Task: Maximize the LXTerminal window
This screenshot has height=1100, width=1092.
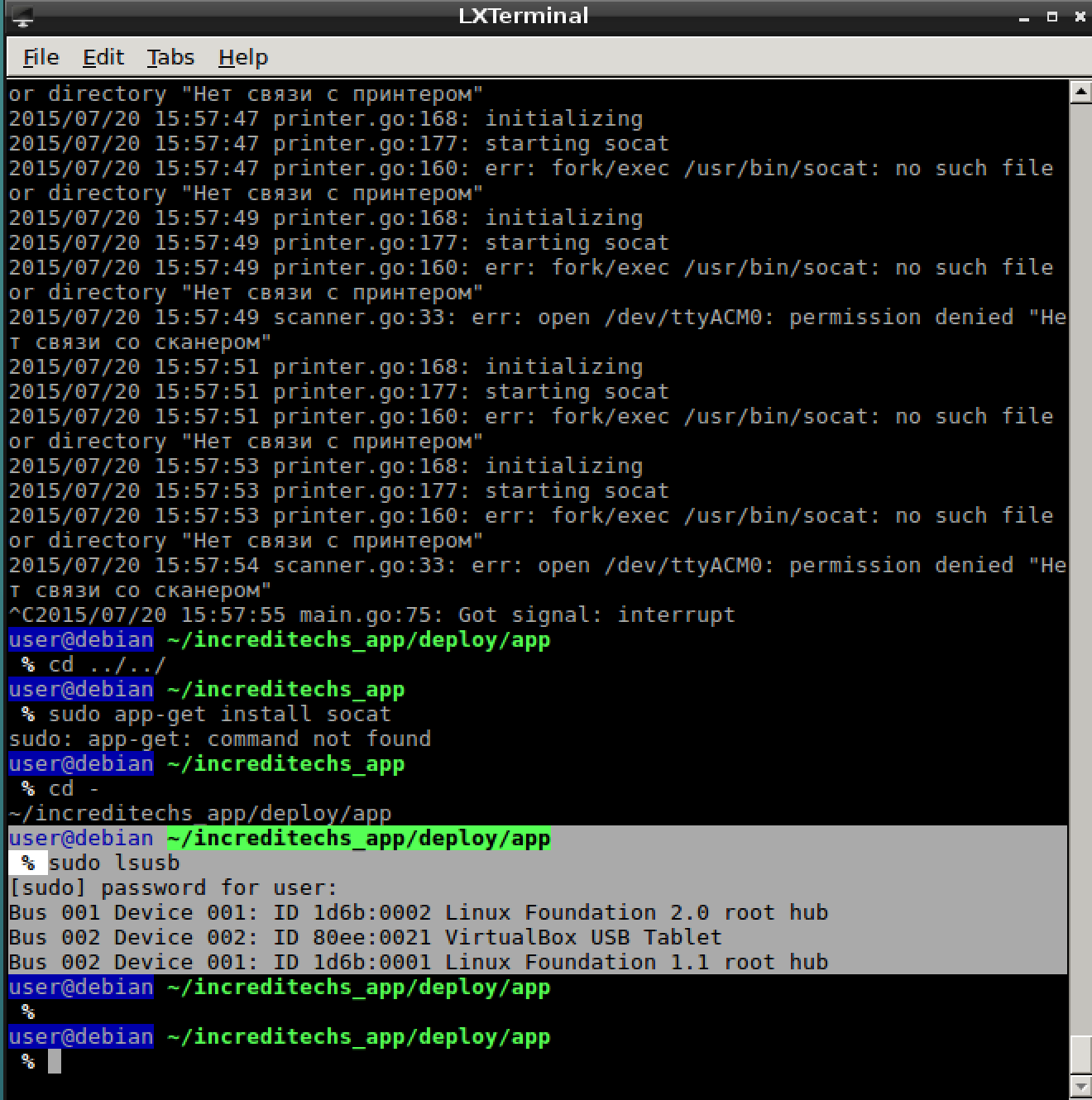Action: pos(1051,17)
